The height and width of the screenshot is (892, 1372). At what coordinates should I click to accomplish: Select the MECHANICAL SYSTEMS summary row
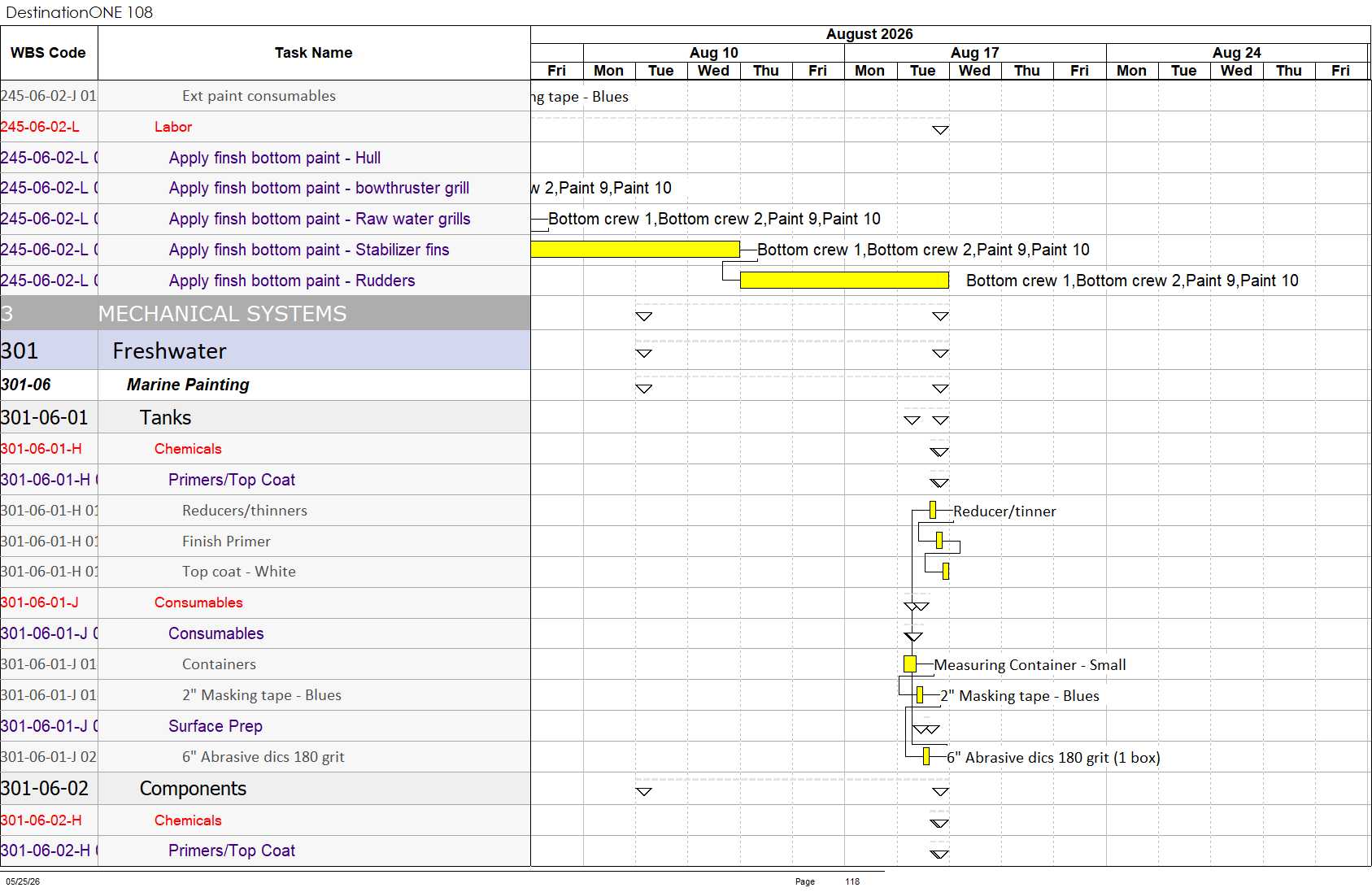tap(265, 314)
